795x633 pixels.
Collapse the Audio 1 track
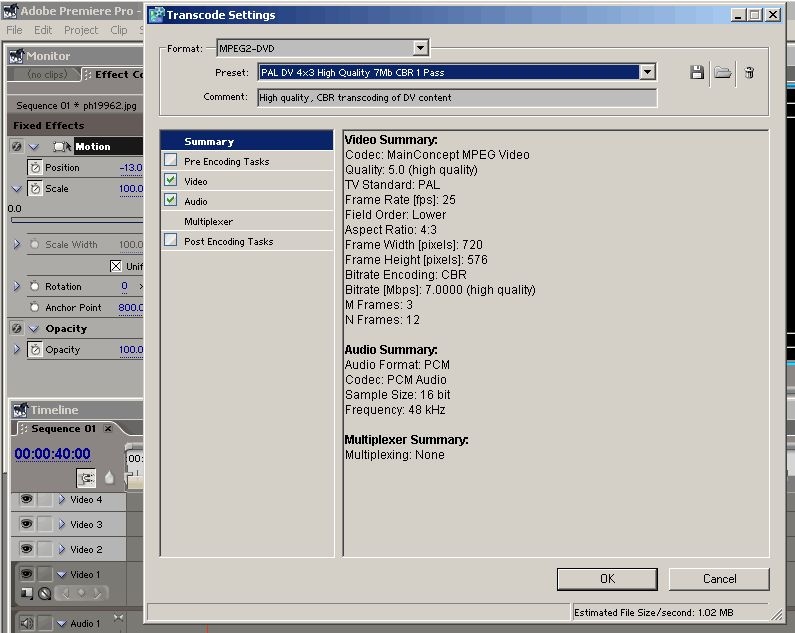tap(62, 624)
